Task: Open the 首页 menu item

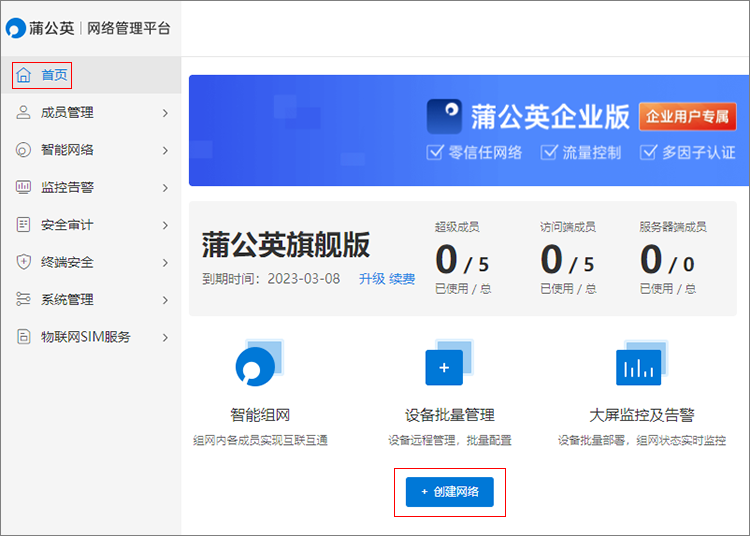Action: point(91,75)
